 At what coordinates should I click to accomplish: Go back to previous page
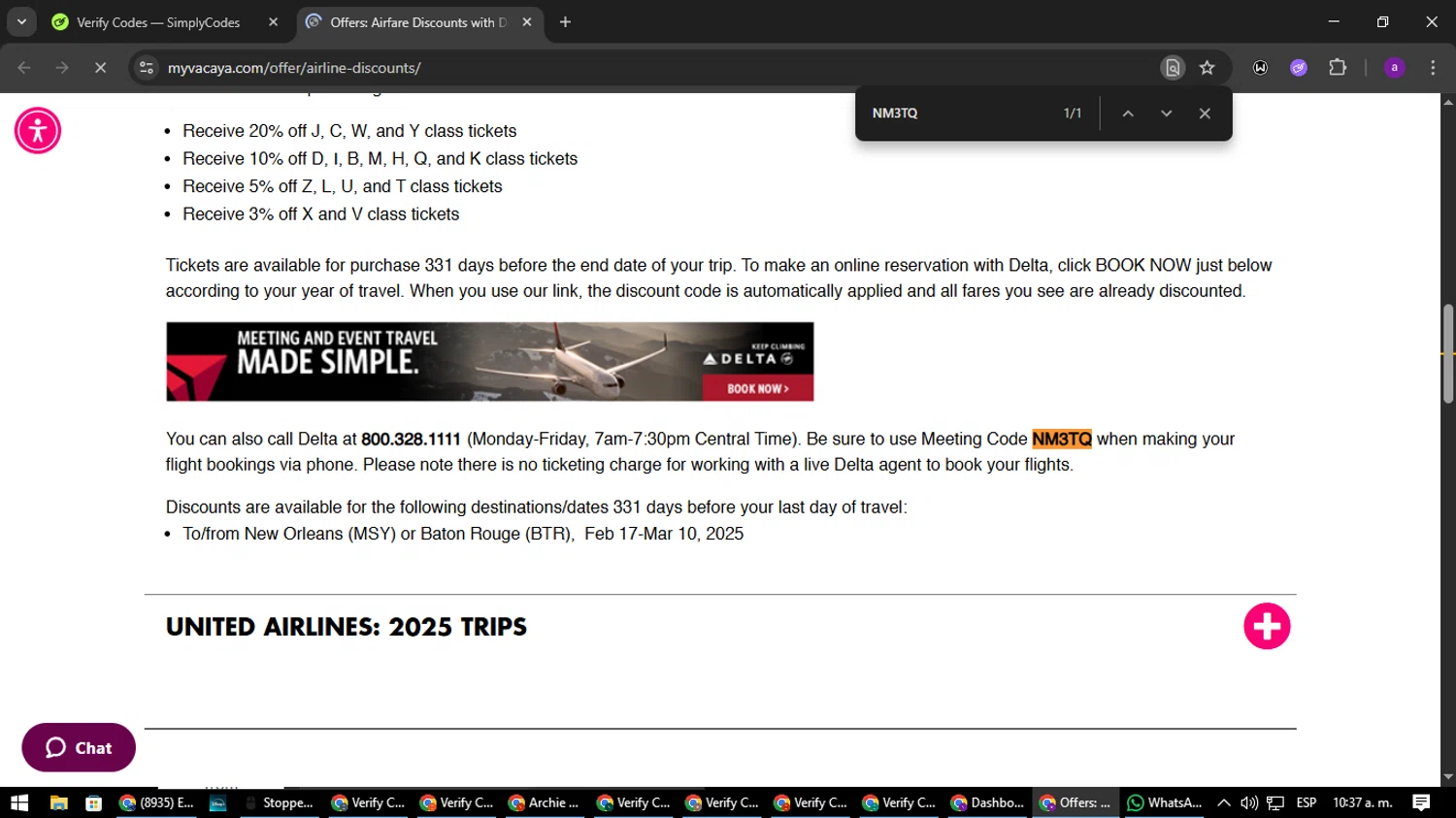[24, 68]
